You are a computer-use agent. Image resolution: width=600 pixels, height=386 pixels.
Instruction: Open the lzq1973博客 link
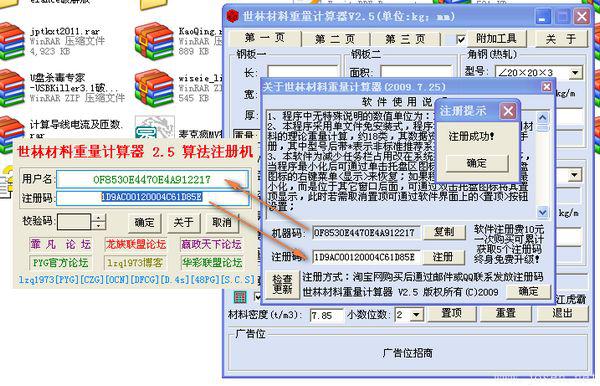point(135,263)
